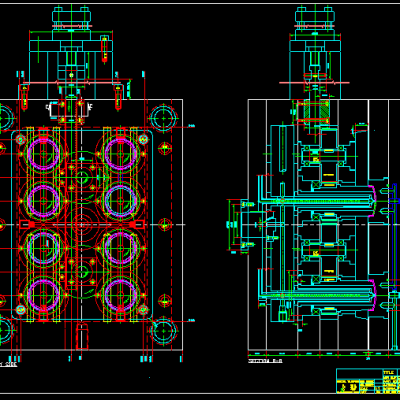The width and height of the screenshot is (400, 400).
Task: Select the top-left magenta cavity ring
Action: point(44,154)
